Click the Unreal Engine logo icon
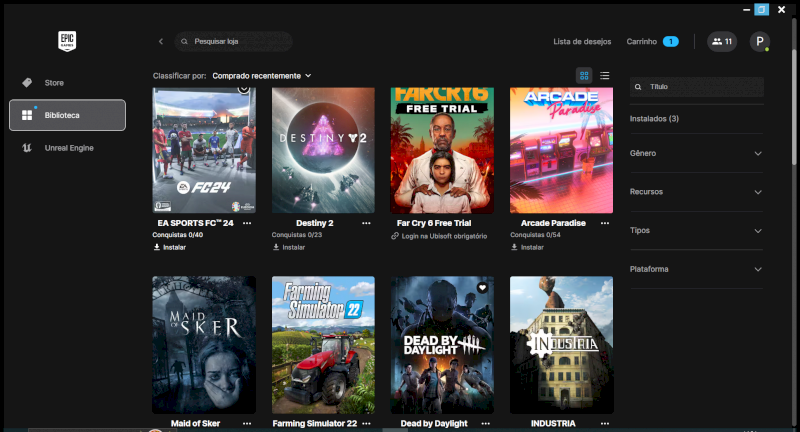 click(27, 147)
